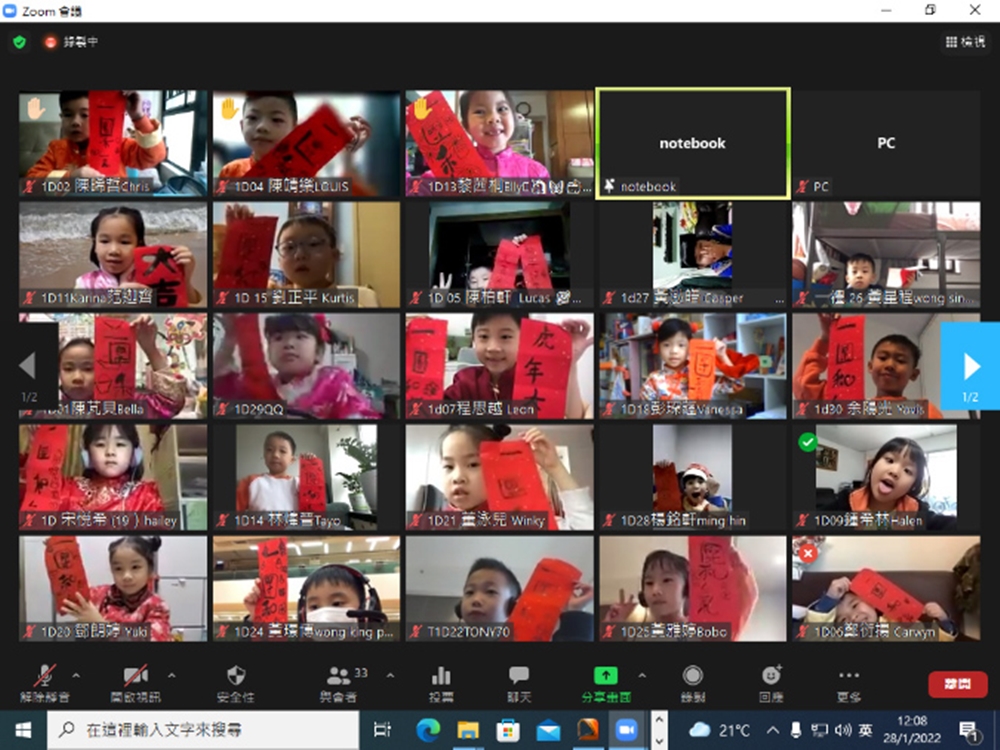
Task: Show hidden system tray icons
Action: pyautogui.click(x=773, y=730)
